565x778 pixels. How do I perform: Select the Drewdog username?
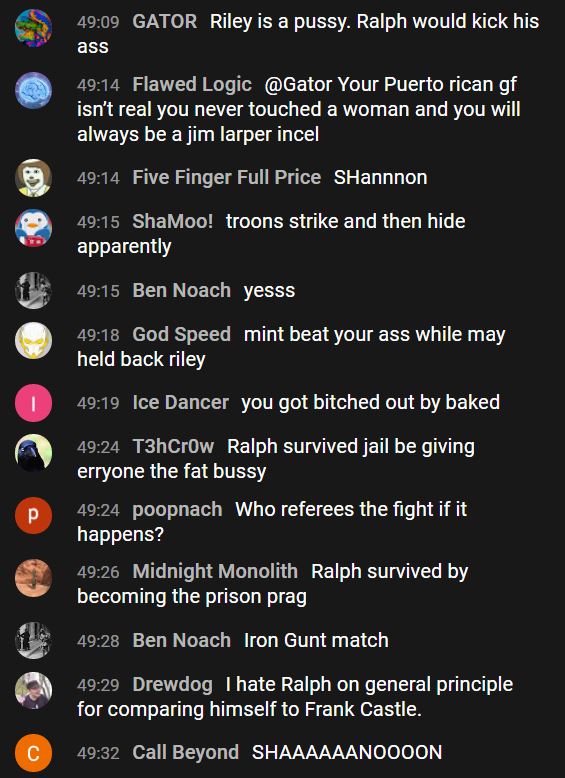(173, 685)
